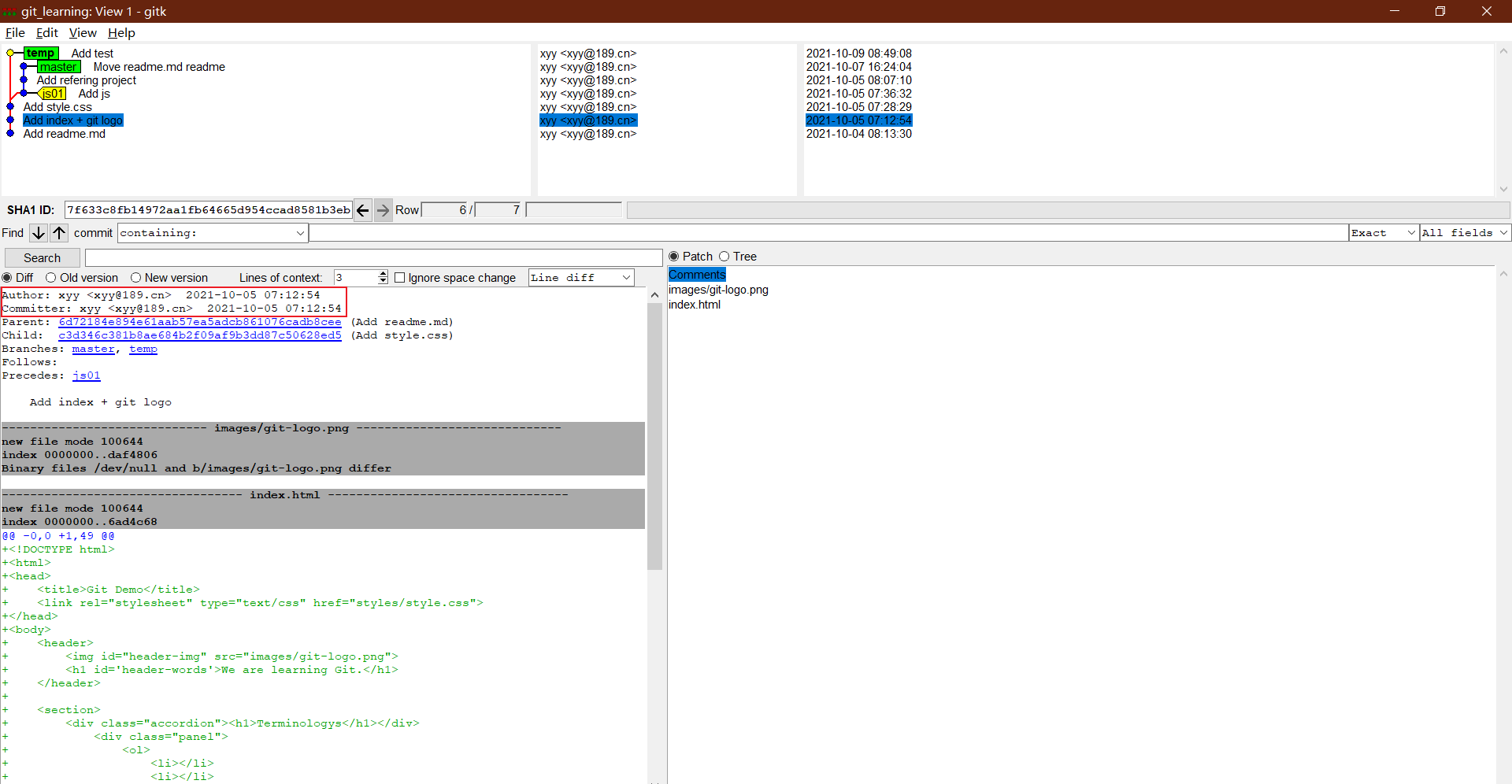Select commit 'Add test'
Image resolution: width=1512 pixels, height=784 pixels.
[92, 54]
